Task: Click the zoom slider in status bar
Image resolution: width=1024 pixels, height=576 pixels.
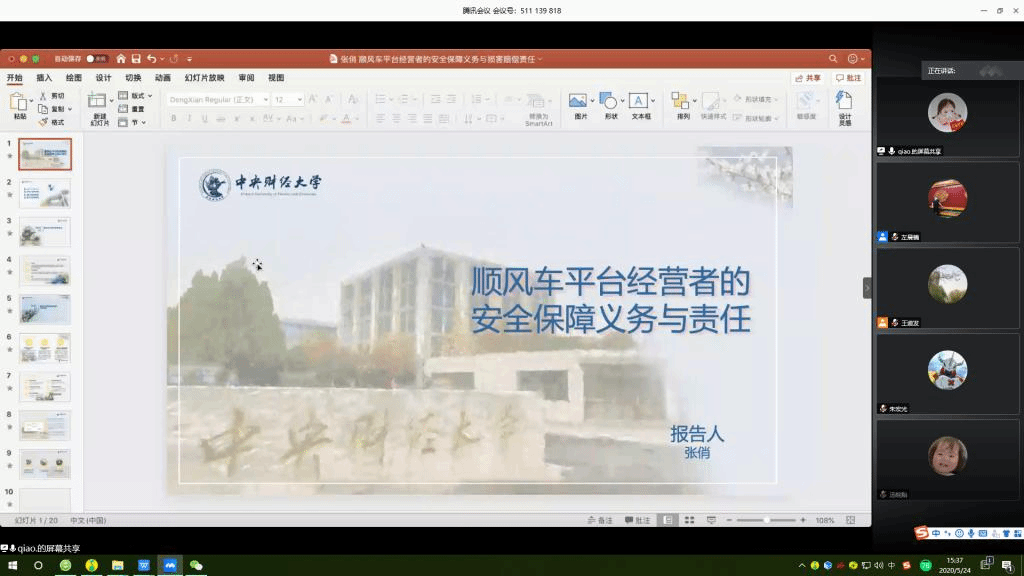Action: coord(767,520)
